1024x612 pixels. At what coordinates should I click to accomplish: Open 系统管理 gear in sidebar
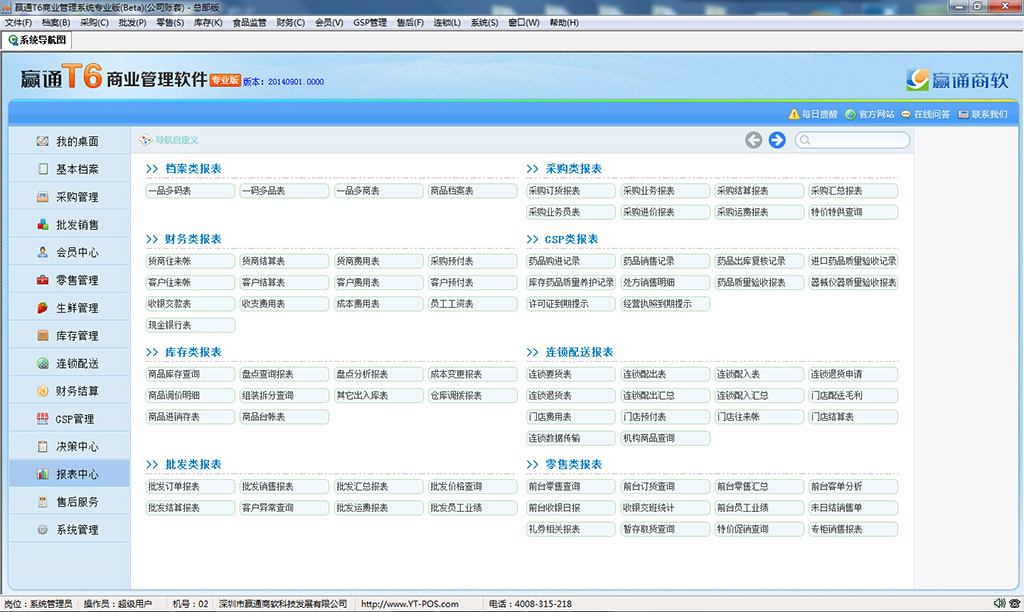(x=43, y=530)
